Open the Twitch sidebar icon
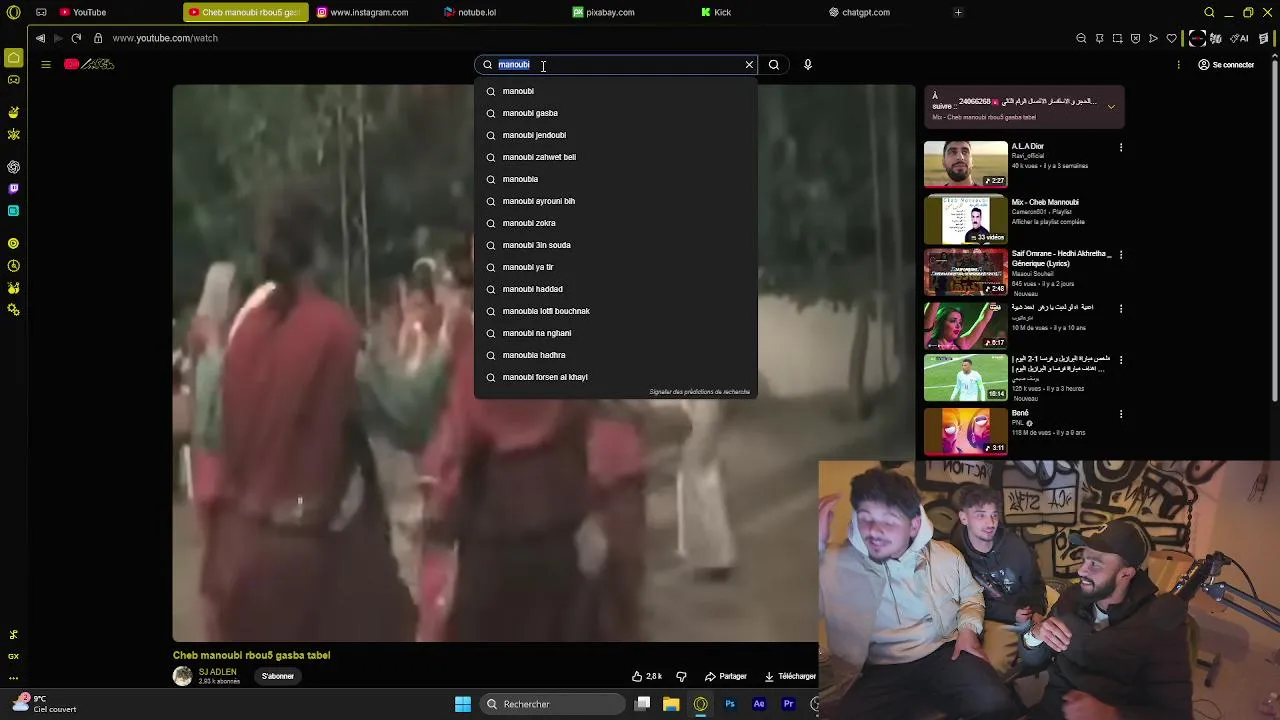 click(13, 188)
